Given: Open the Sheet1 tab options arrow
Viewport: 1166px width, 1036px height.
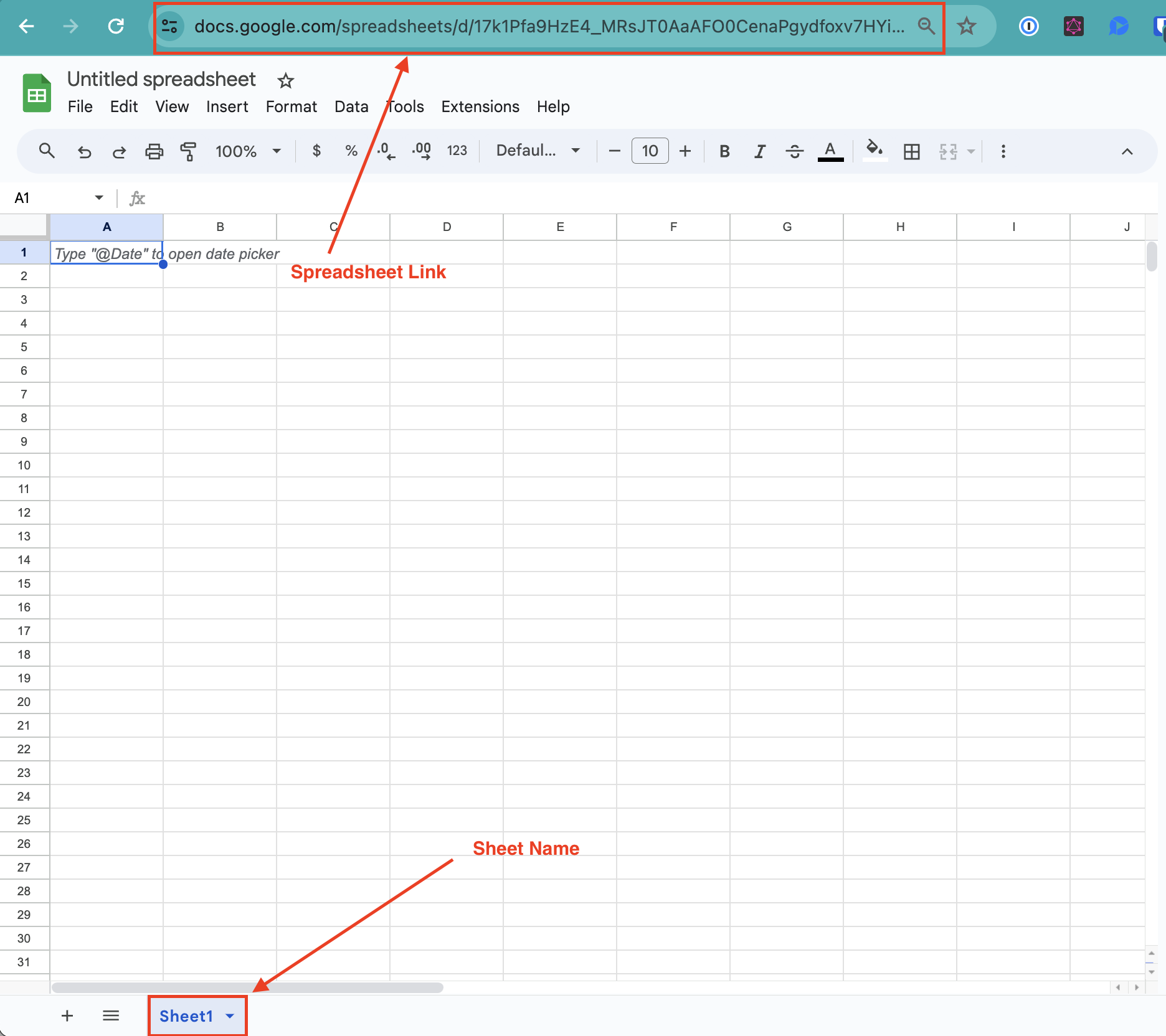Looking at the screenshot, I should click(x=230, y=1016).
